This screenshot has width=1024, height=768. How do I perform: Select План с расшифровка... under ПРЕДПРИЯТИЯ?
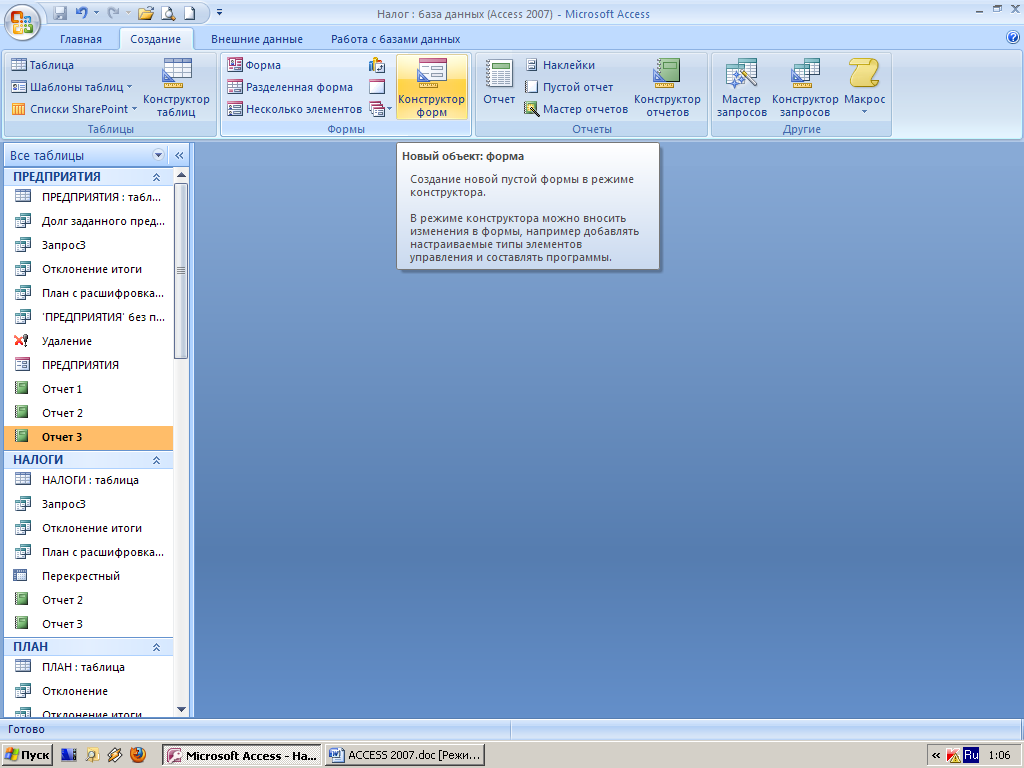[x=88, y=293]
